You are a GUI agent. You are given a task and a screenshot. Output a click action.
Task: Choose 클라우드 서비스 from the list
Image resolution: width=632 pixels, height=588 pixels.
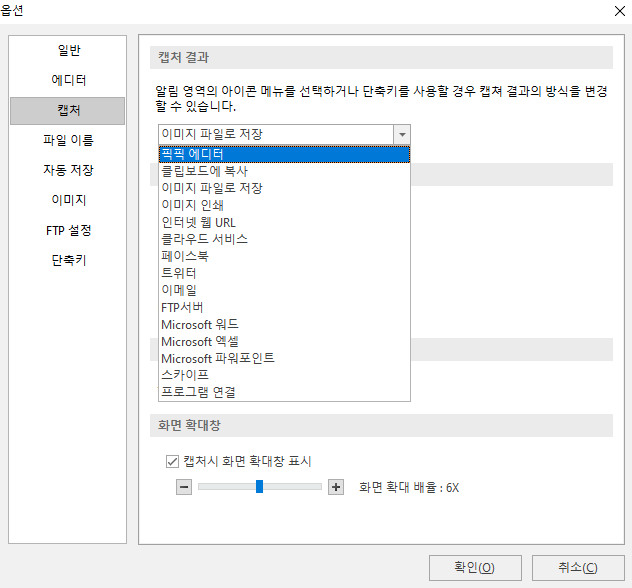coord(285,239)
